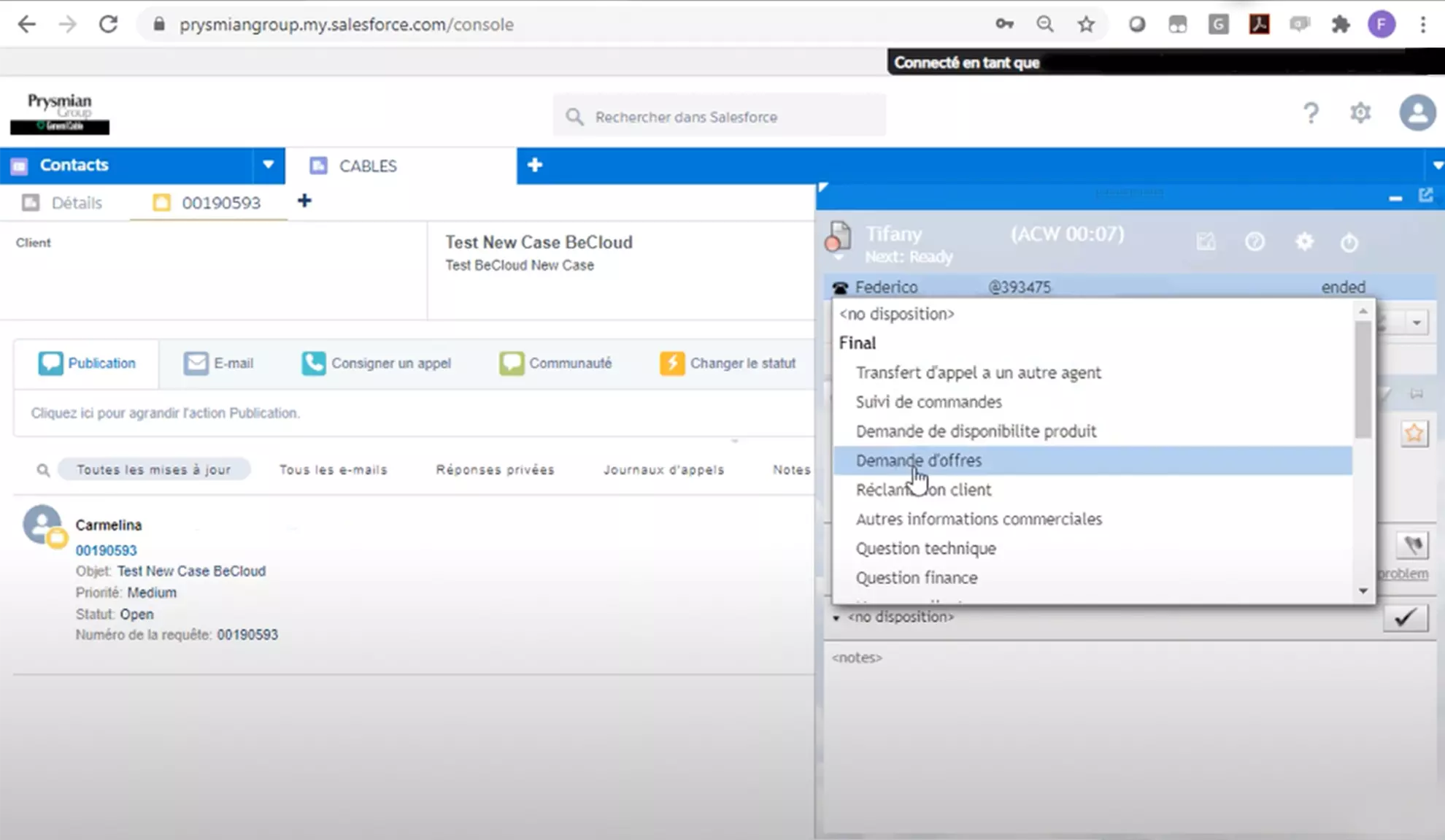Click the agent status document icon next to Tifany
This screenshot has width=1445, height=840.
[838, 237]
